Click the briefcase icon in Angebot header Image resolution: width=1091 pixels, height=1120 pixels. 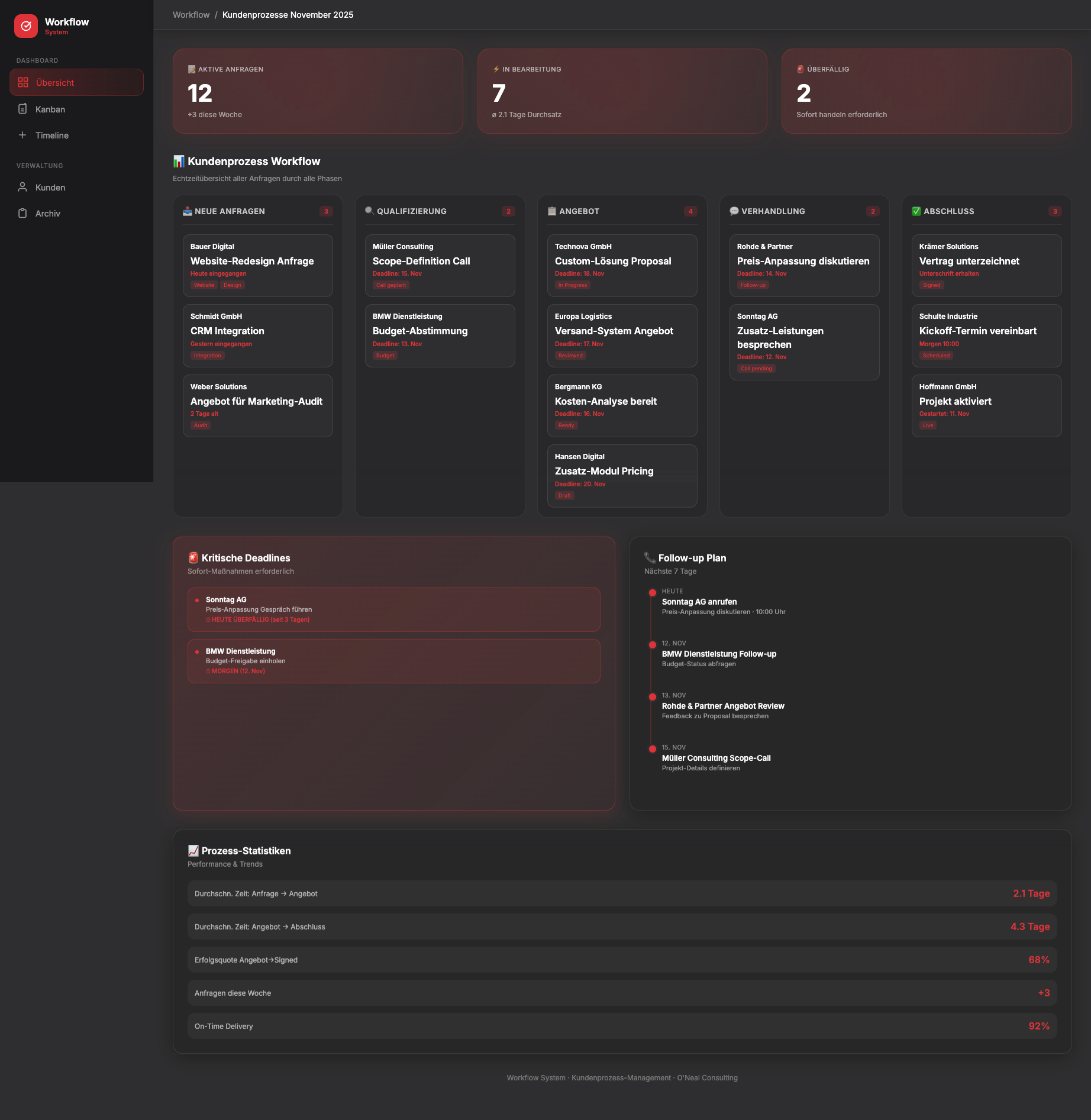coord(551,211)
